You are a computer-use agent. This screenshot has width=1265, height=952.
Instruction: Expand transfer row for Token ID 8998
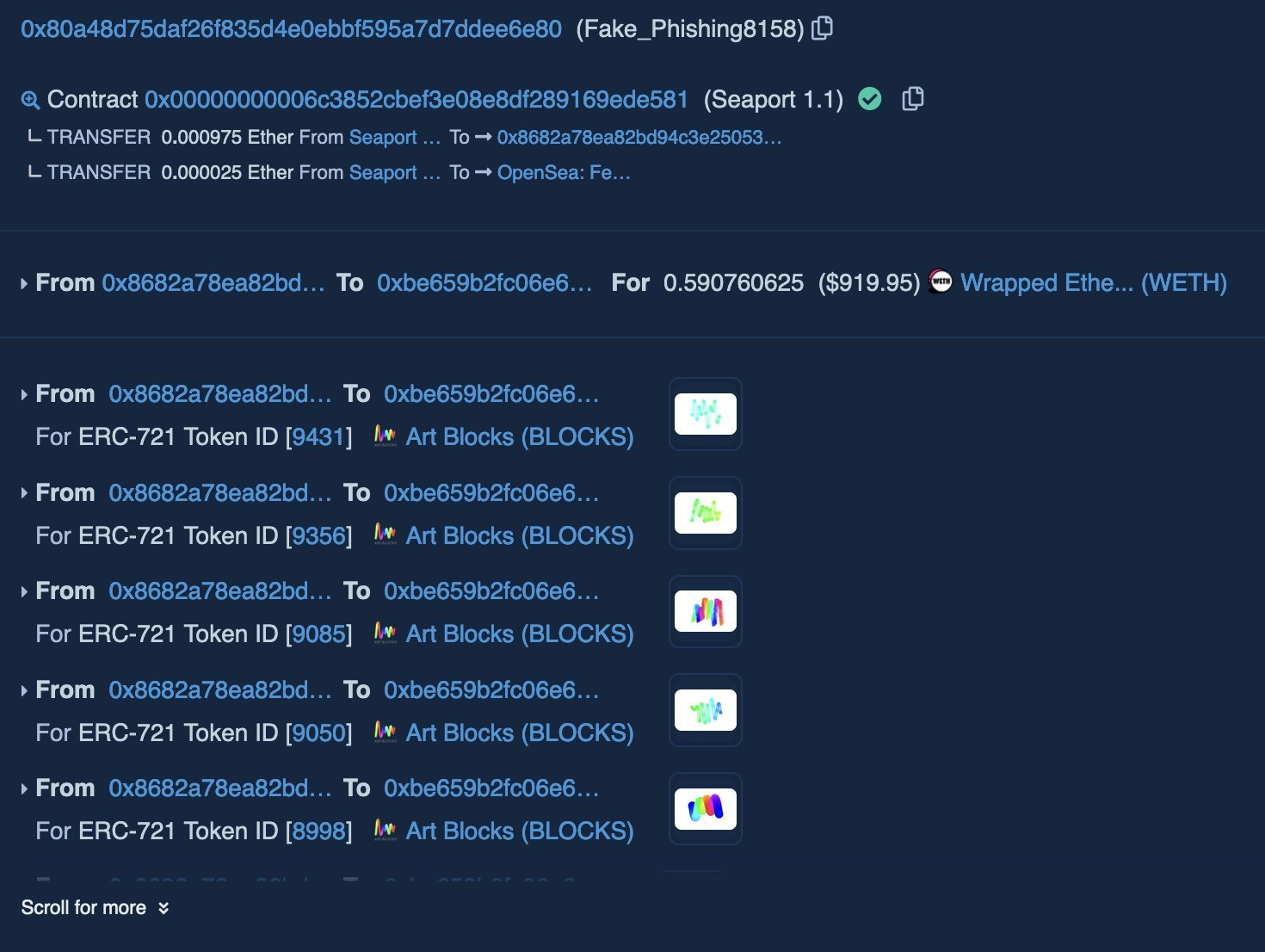(24, 788)
